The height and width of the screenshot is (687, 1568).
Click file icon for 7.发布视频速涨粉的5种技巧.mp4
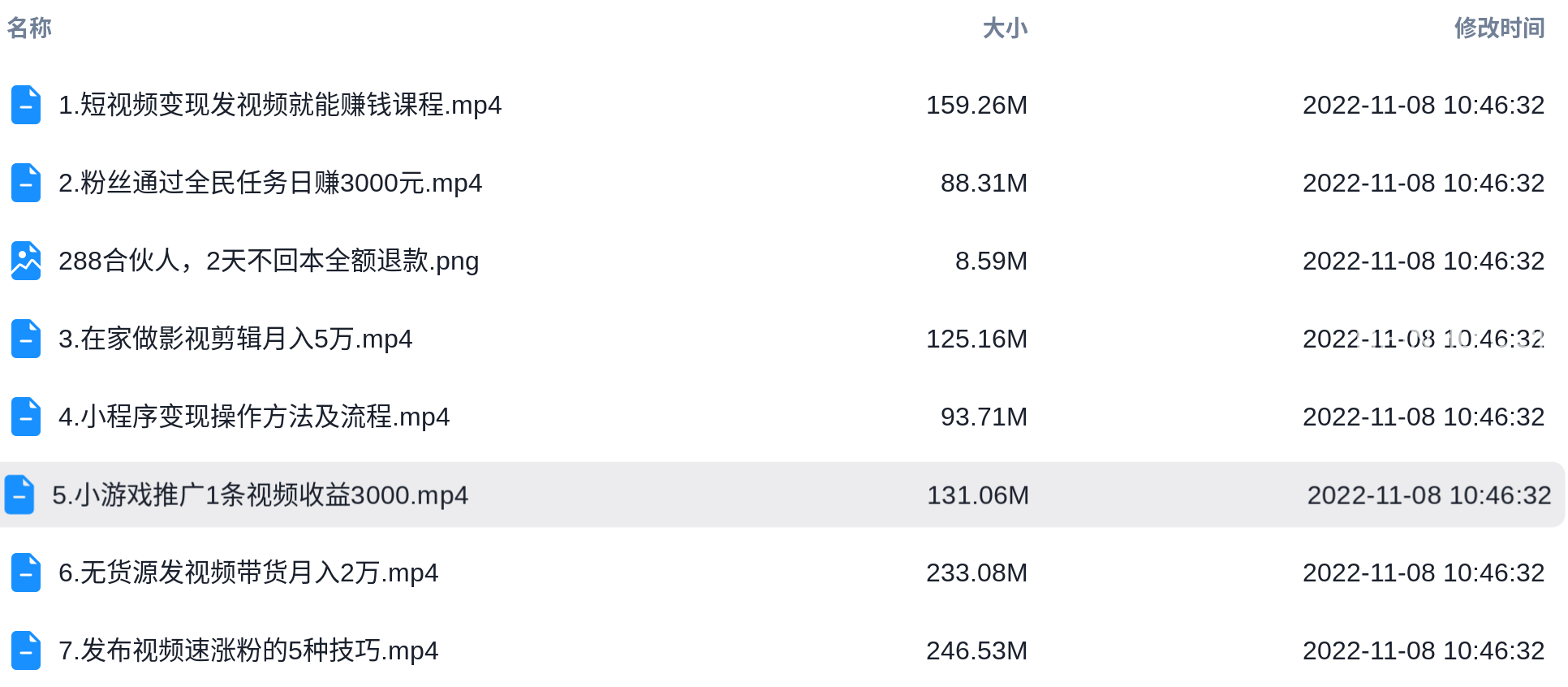coord(26,650)
